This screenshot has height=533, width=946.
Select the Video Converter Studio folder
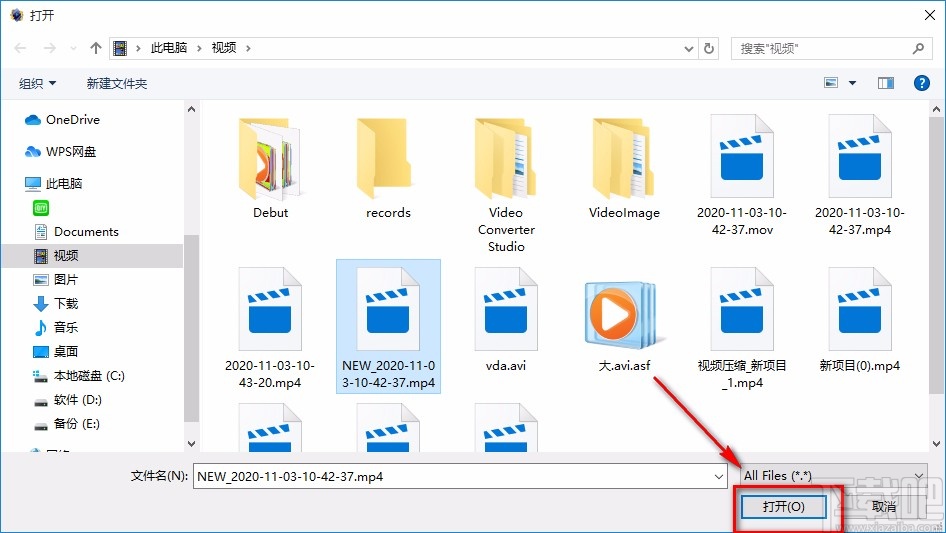(506, 184)
